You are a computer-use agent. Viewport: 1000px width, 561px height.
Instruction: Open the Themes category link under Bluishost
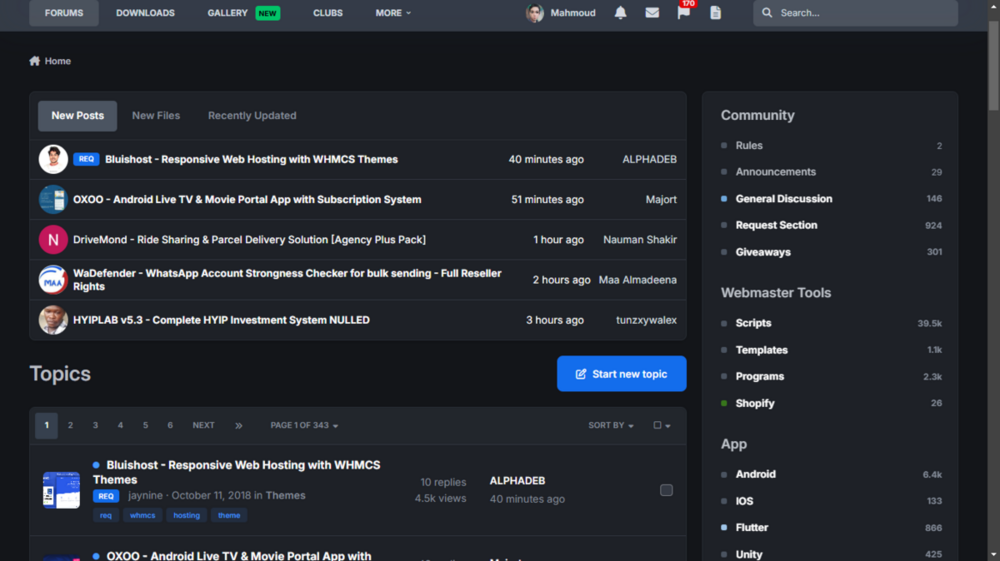tap(285, 495)
